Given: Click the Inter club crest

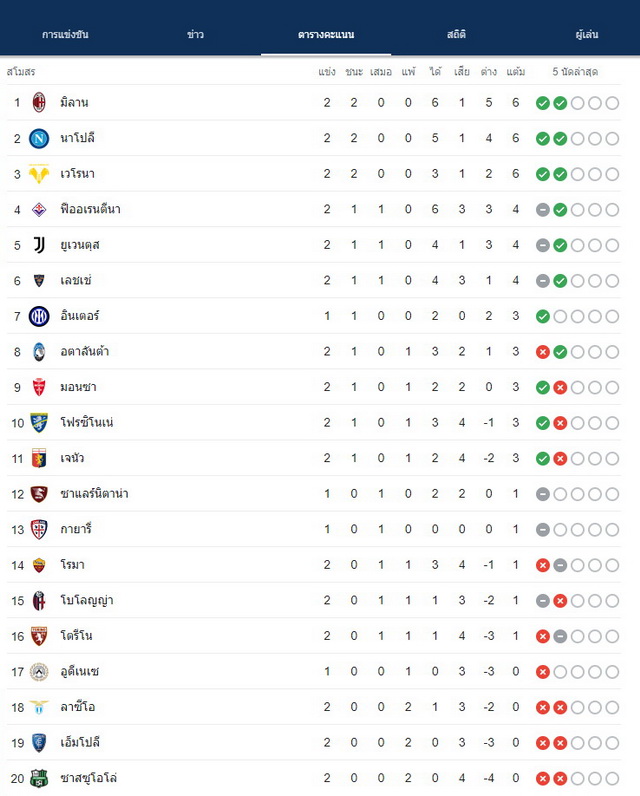Looking at the screenshot, I should click(39, 316).
